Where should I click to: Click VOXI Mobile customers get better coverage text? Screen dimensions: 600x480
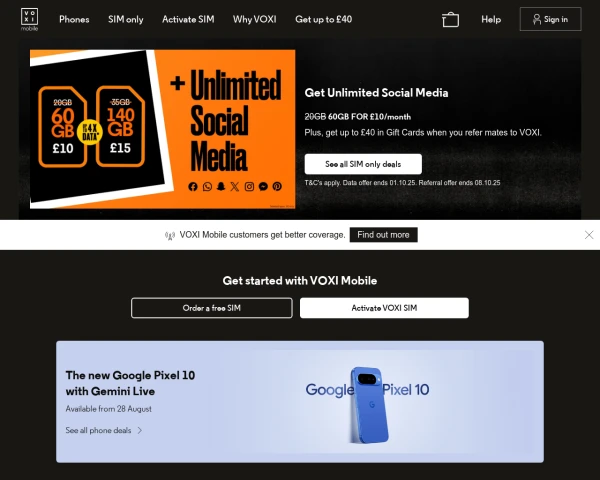pyautogui.click(x=262, y=235)
